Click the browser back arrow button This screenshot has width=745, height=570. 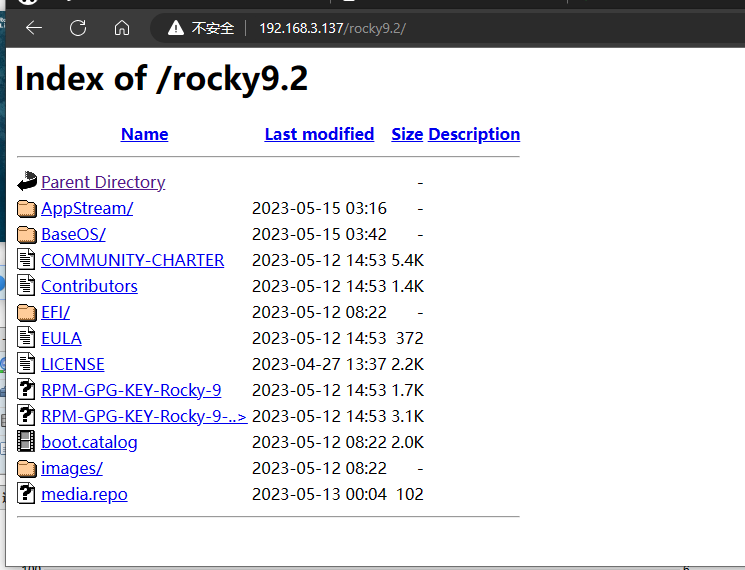pyautogui.click(x=34, y=28)
